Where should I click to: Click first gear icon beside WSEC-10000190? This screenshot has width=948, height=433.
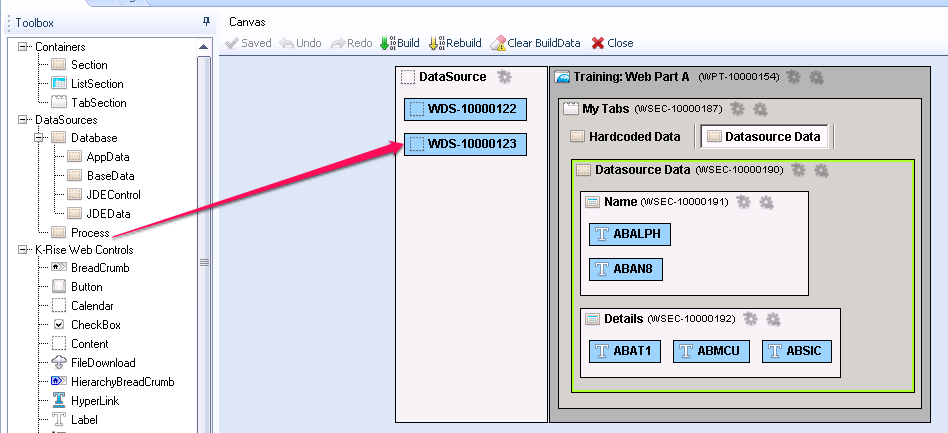click(798, 170)
